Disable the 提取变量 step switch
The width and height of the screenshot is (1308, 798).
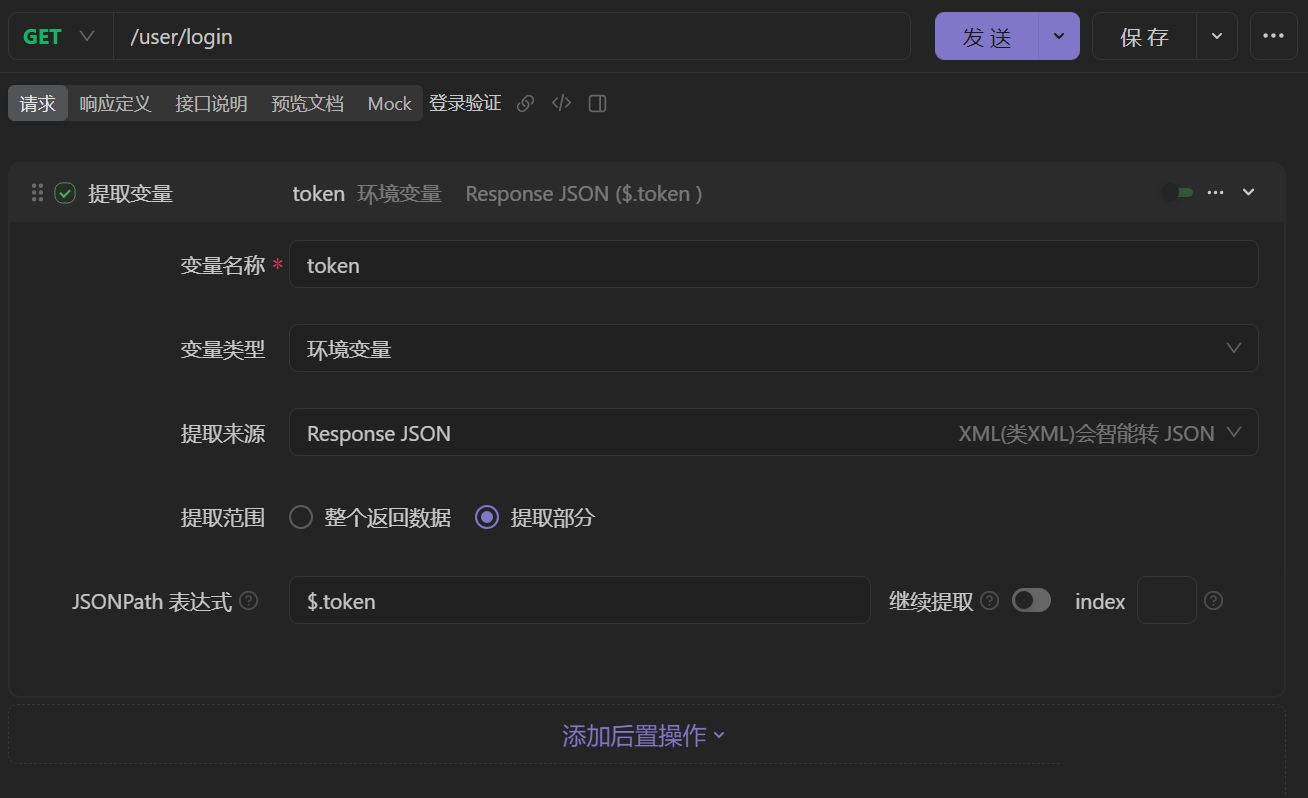(1177, 192)
